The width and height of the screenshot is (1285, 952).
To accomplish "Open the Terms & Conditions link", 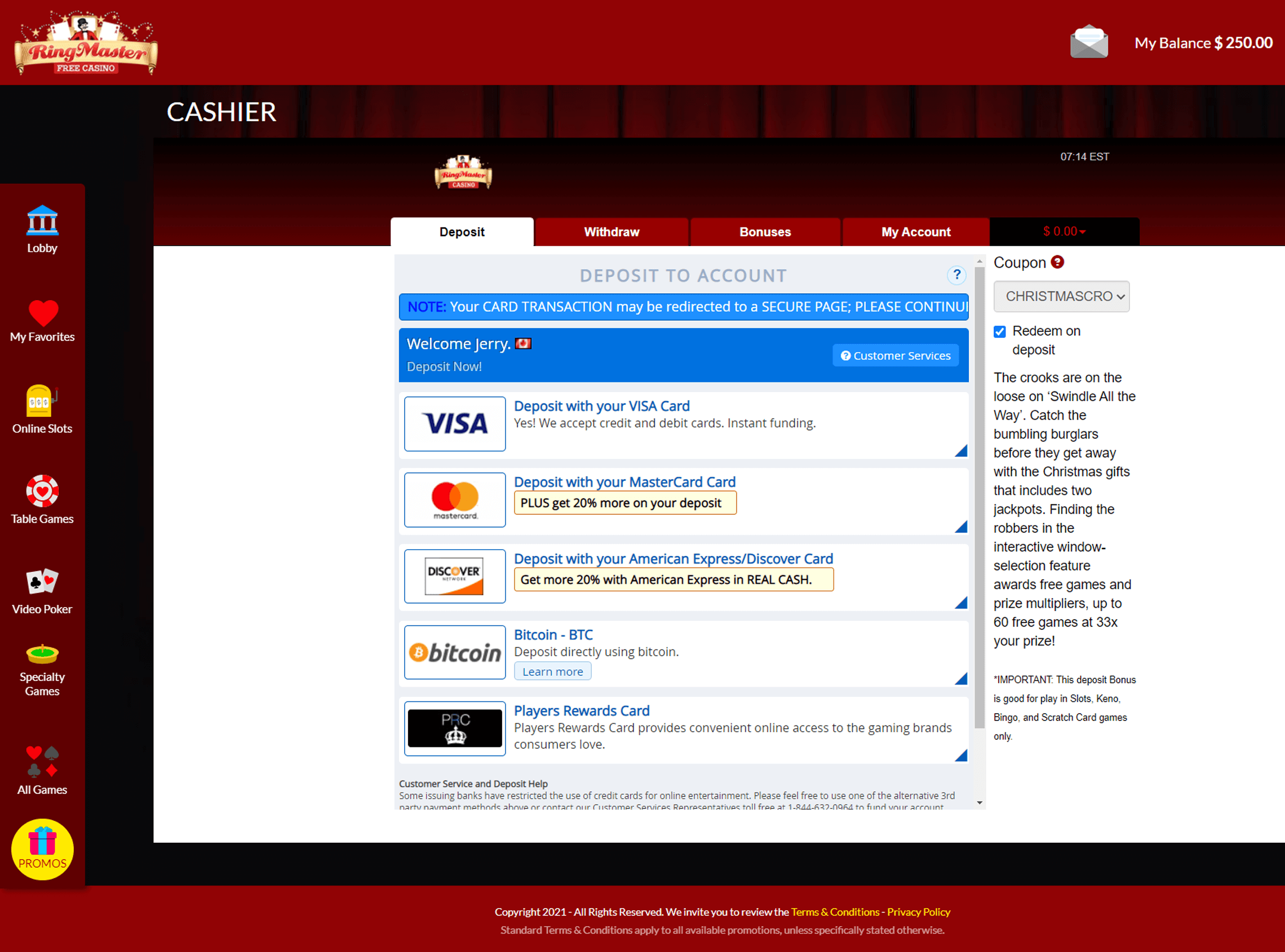I will 835,912.
